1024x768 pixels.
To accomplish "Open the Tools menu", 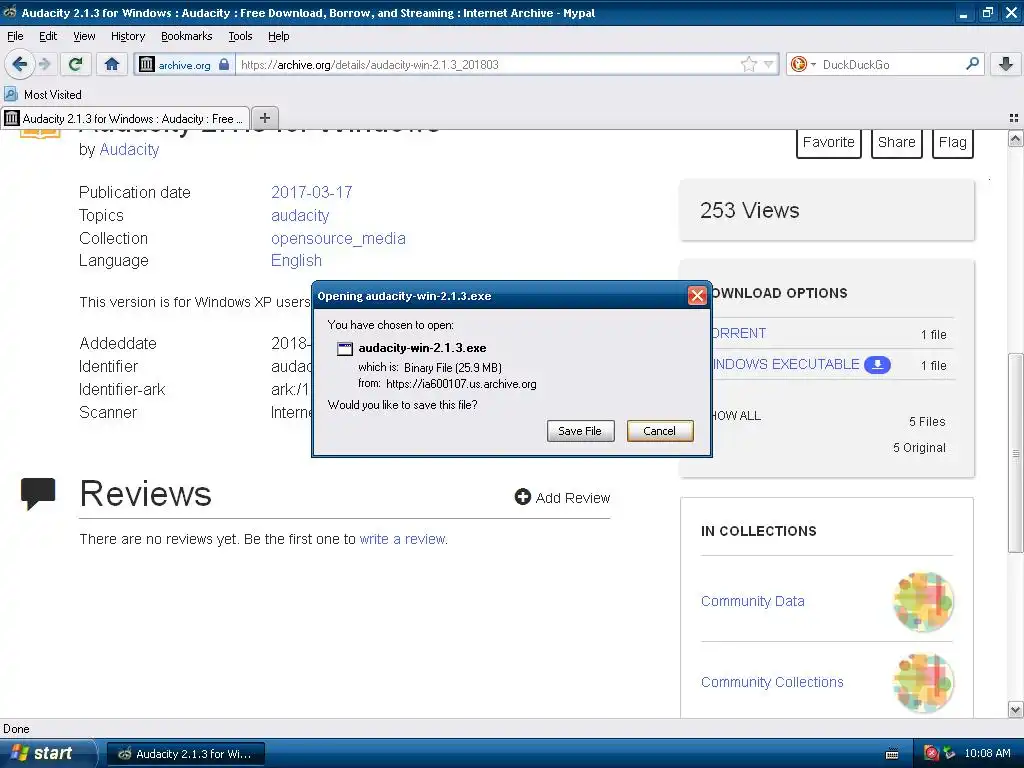I will pyautogui.click(x=240, y=36).
